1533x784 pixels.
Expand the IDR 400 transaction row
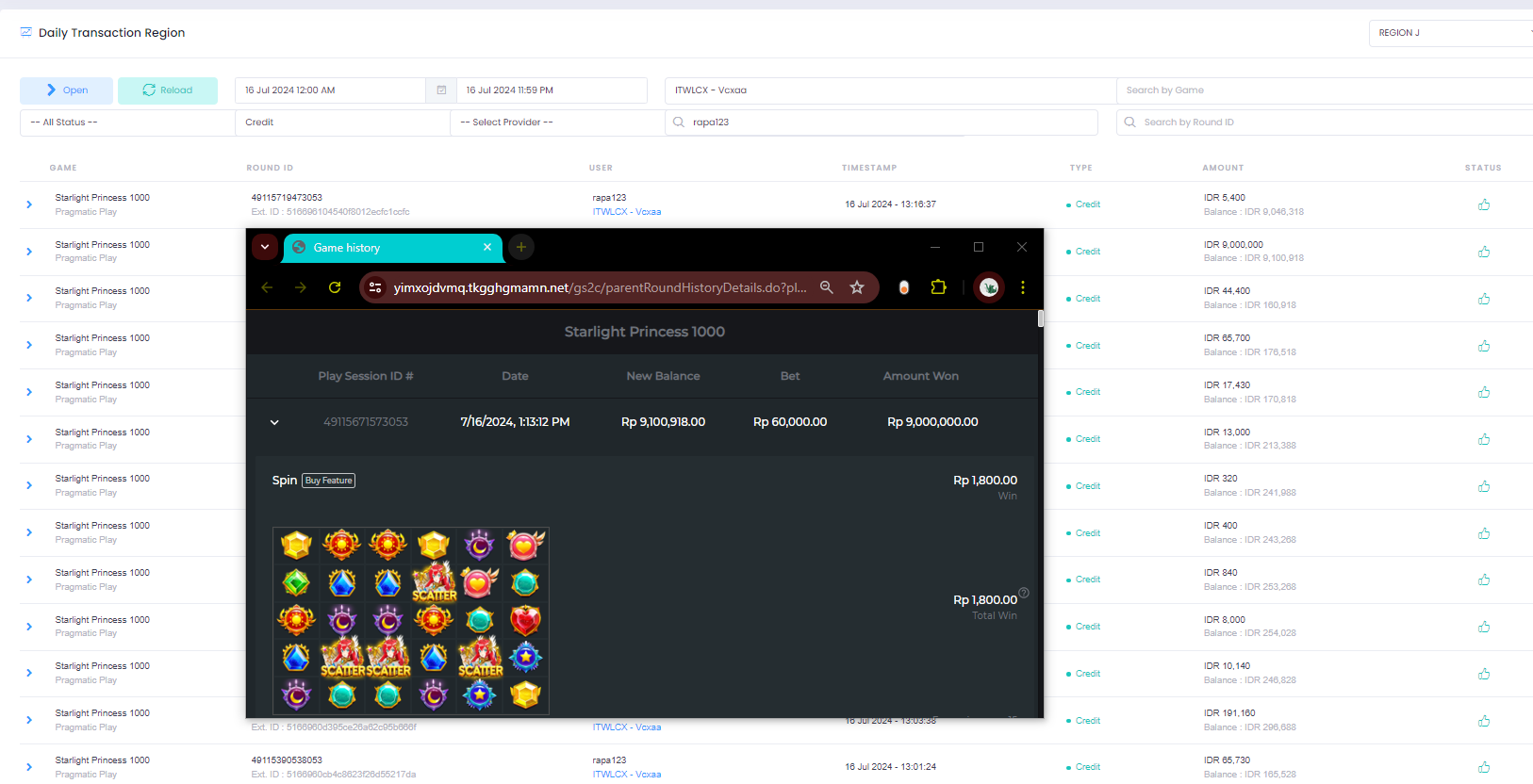coord(29,532)
